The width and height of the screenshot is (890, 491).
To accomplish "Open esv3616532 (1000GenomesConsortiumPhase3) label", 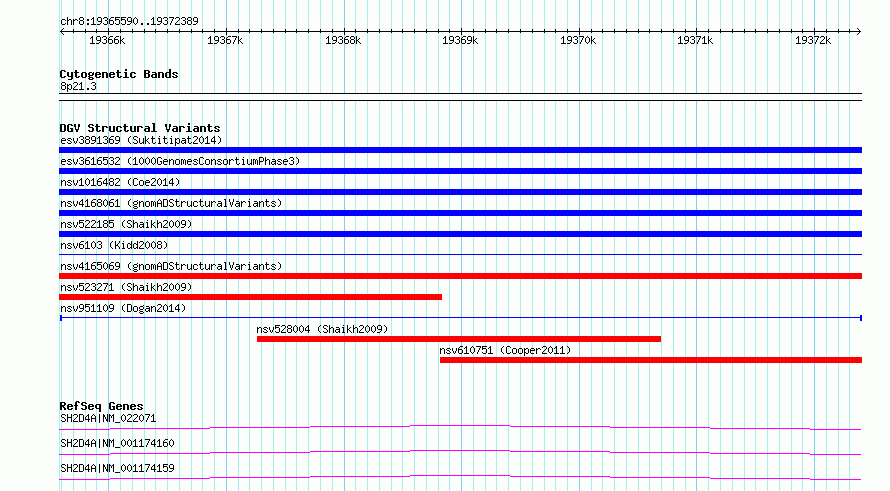I will [180, 161].
